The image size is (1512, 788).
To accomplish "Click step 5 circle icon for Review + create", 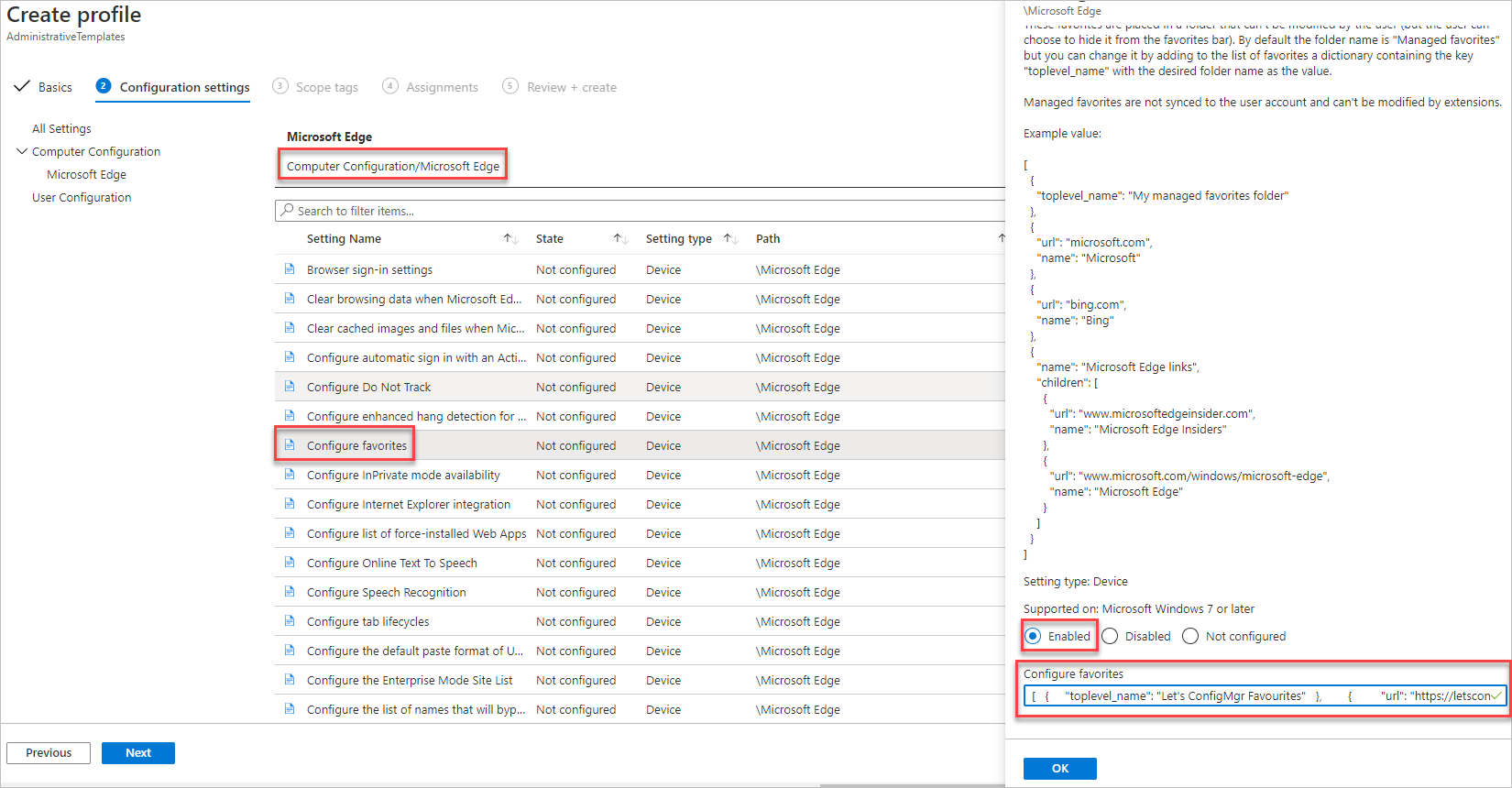I will (510, 86).
